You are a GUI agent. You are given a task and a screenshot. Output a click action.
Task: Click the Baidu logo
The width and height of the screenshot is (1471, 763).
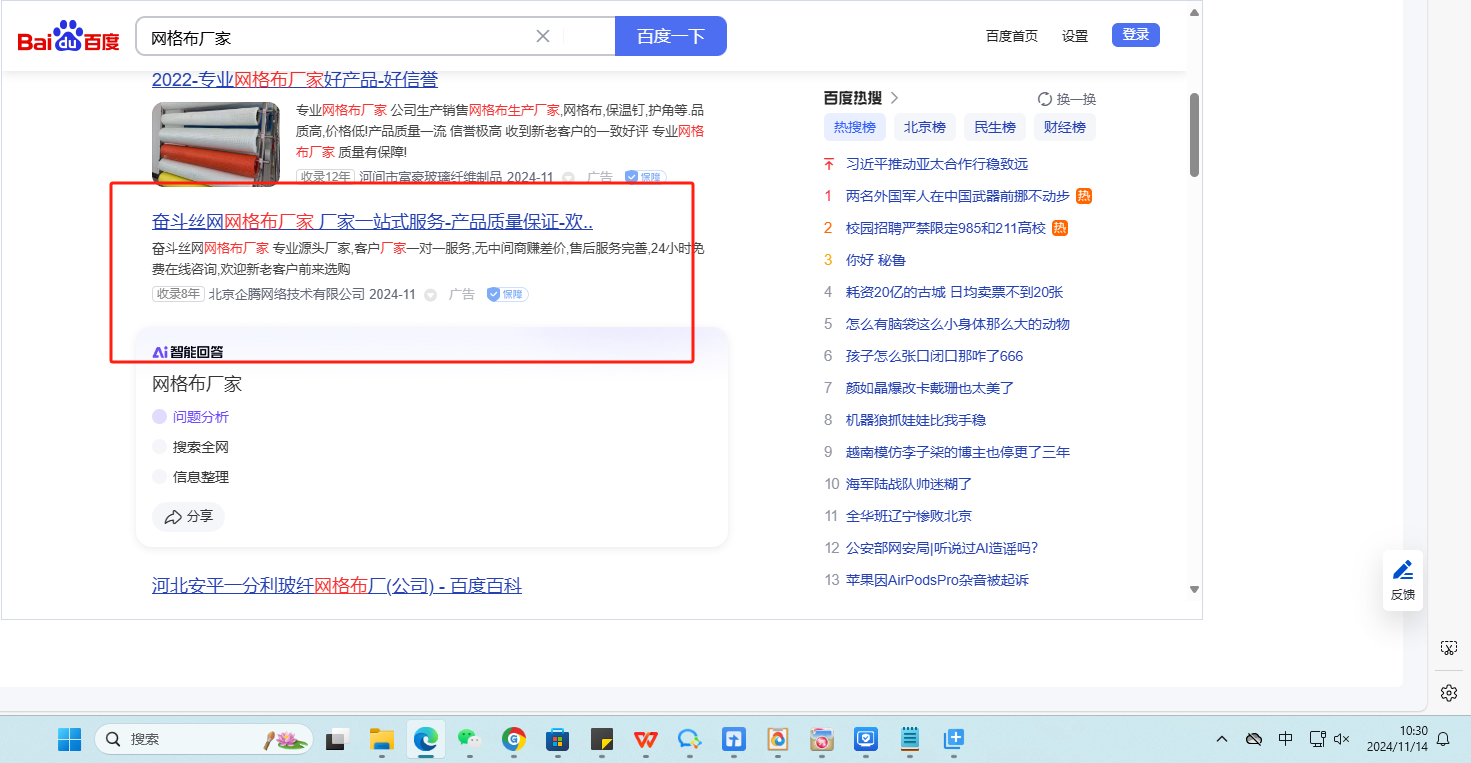68,37
